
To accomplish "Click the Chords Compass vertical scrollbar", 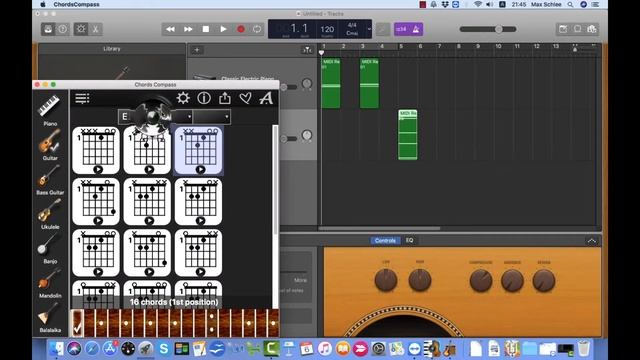I will pos(276,180).
